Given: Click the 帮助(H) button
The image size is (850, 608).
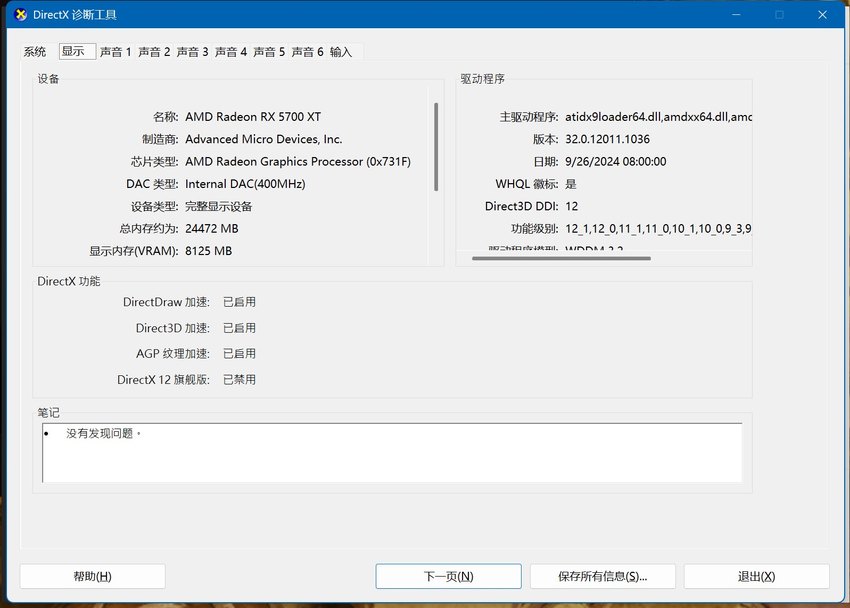Looking at the screenshot, I should click(x=93, y=576).
